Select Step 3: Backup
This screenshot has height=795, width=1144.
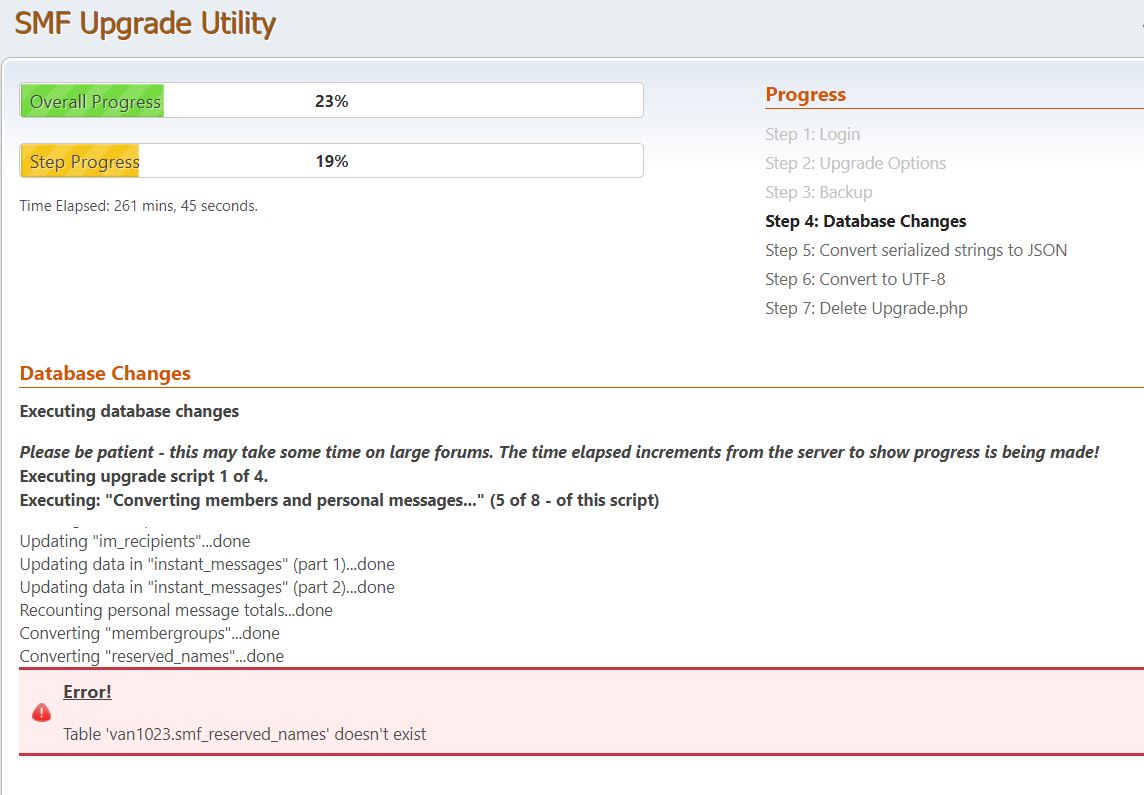(820, 192)
